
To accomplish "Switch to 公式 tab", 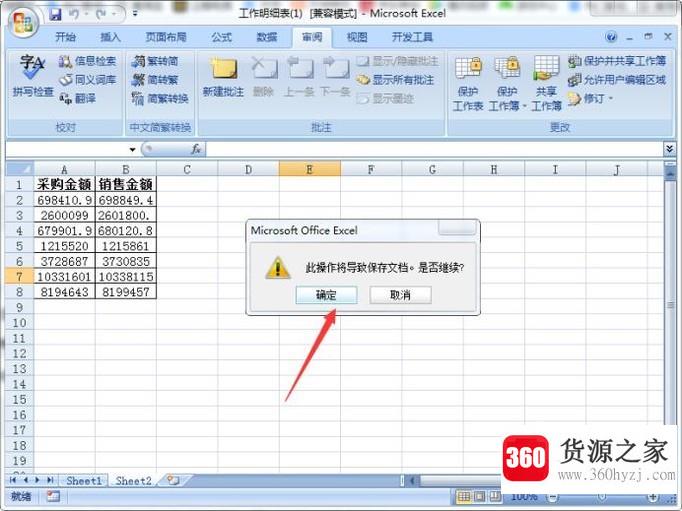I will click(221, 37).
